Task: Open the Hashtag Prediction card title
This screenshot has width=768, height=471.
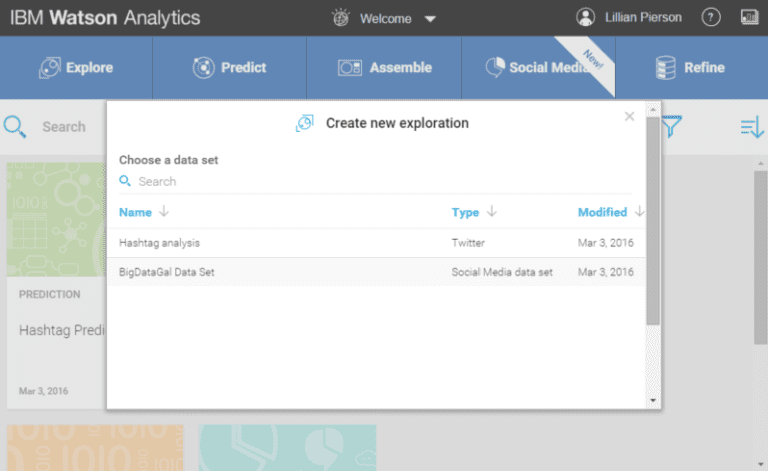Action: [x=62, y=330]
